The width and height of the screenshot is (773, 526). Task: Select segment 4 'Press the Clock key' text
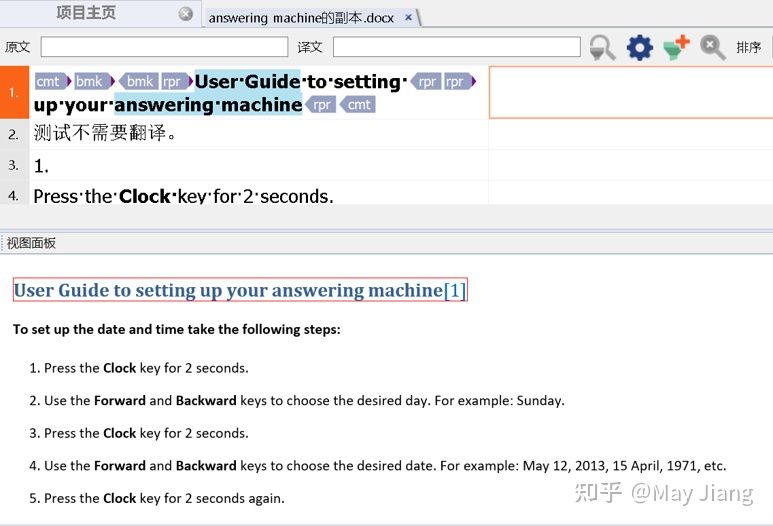(x=183, y=196)
